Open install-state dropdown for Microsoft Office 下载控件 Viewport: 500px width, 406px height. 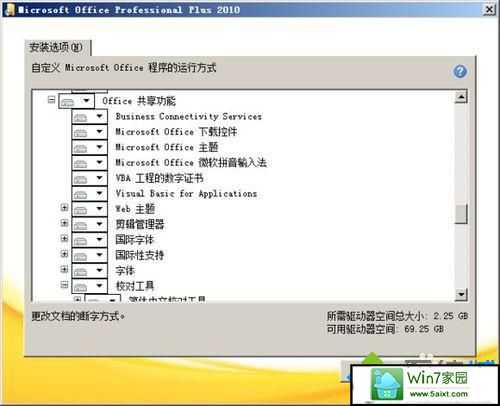pyautogui.click(x=89, y=132)
